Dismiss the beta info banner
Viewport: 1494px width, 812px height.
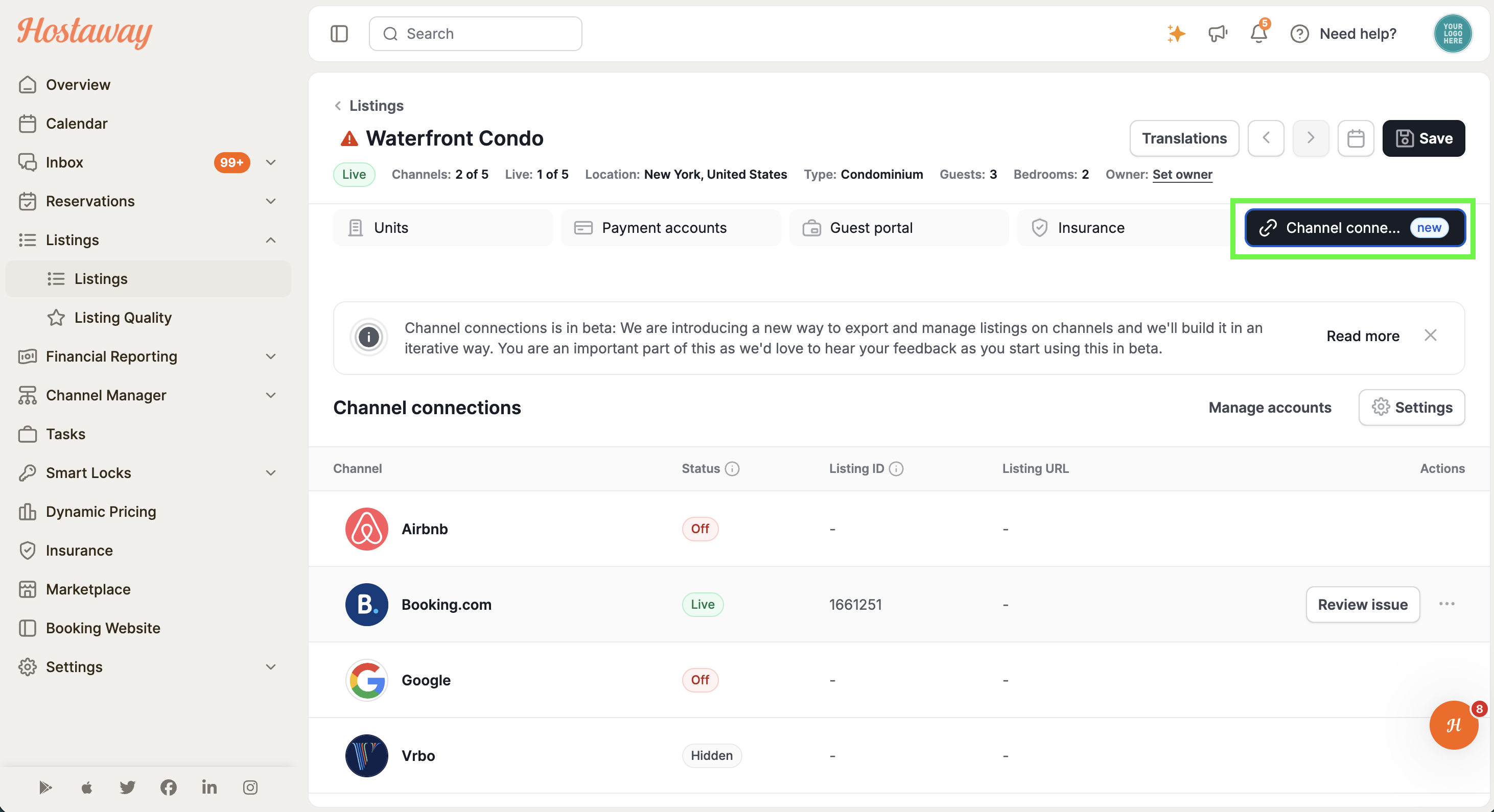(x=1430, y=336)
